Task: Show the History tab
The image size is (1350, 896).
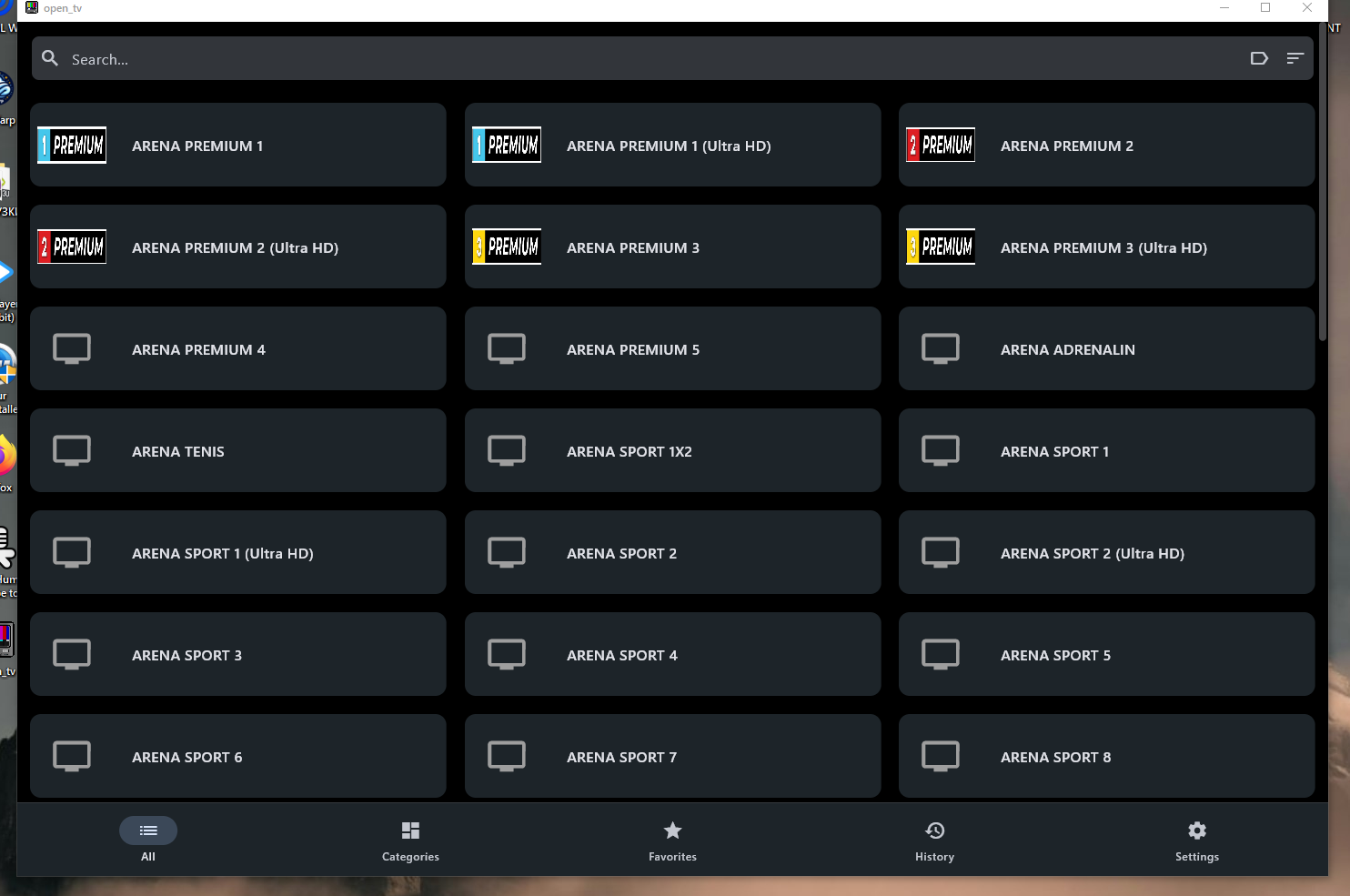Action: pos(934,840)
